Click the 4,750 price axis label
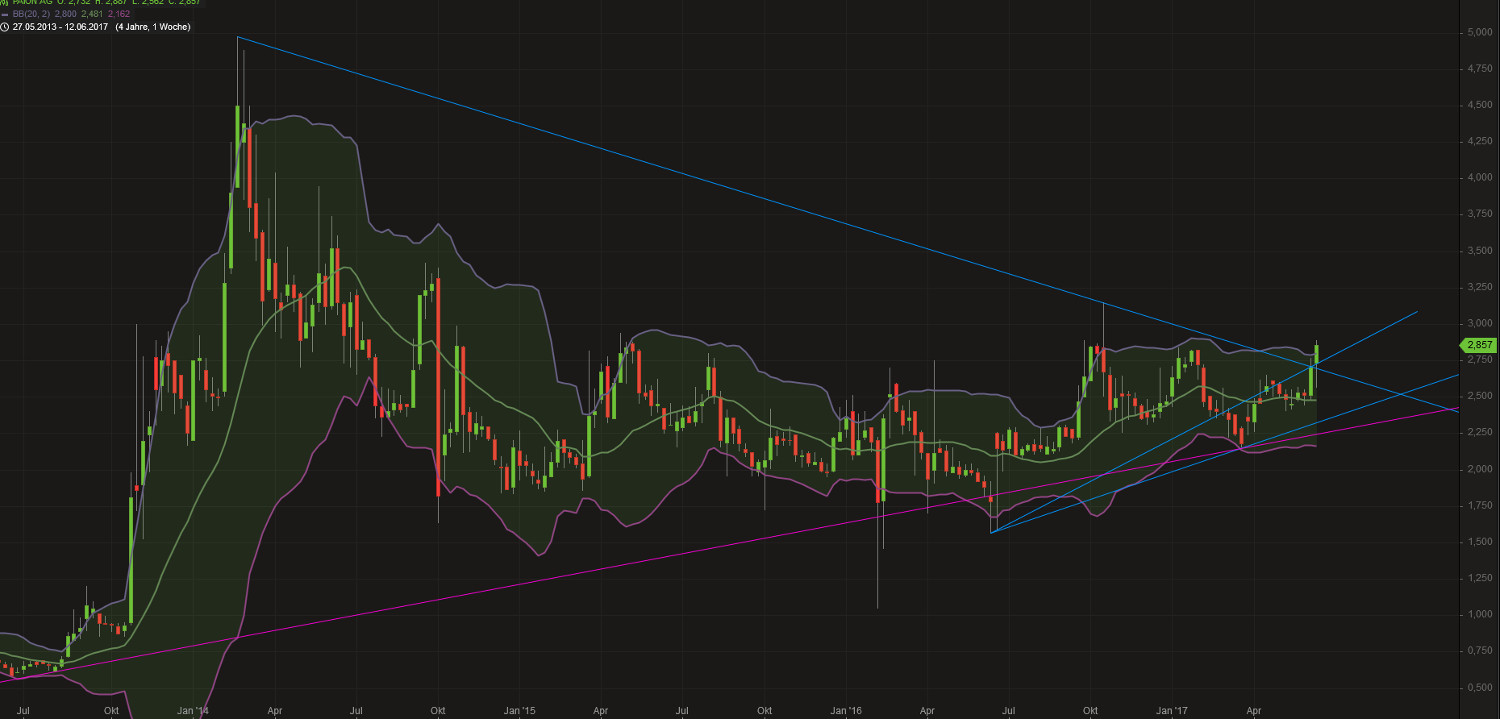This screenshot has height=719, width=1500. 1481,69
